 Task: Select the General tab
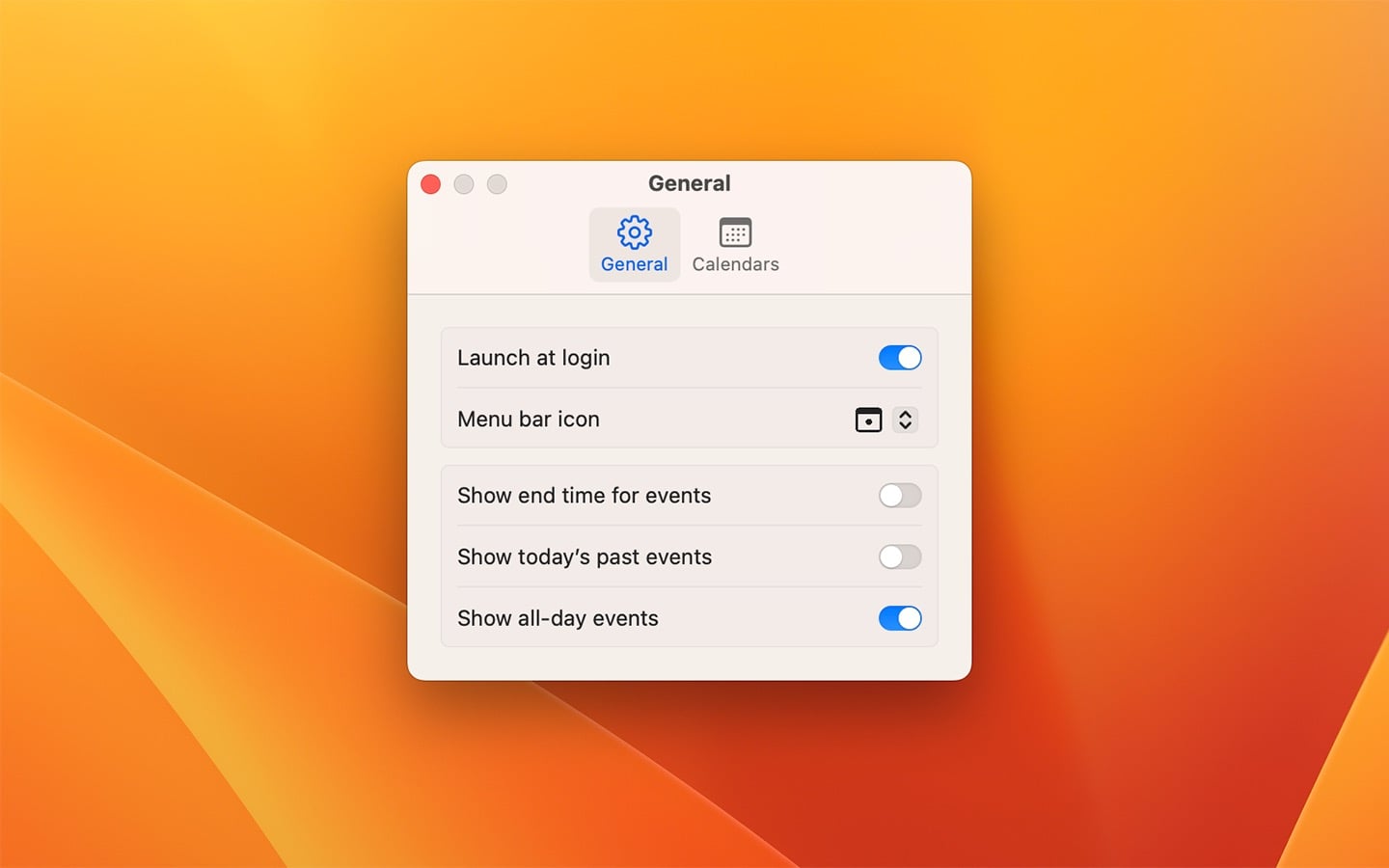click(x=634, y=244)
